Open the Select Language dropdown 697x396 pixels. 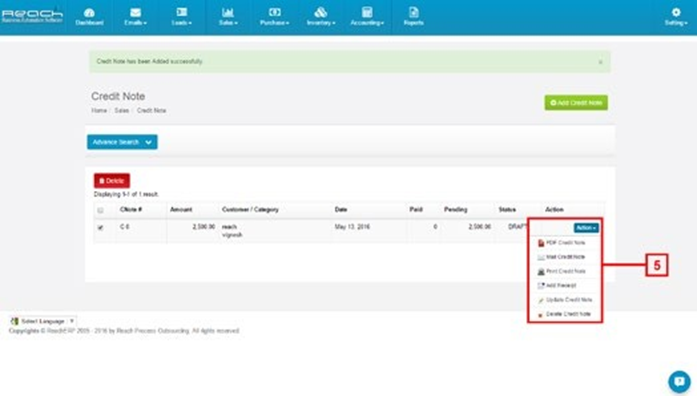coord(43,321)
